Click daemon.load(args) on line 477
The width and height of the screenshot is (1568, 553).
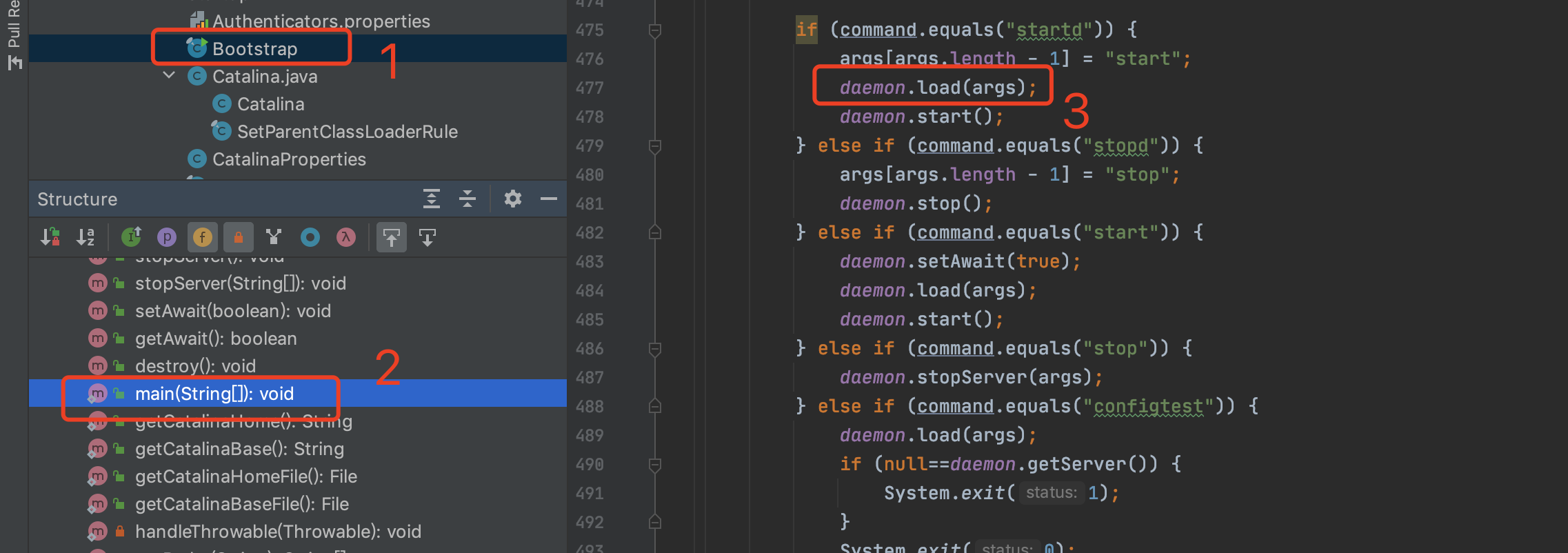[938, 88]
